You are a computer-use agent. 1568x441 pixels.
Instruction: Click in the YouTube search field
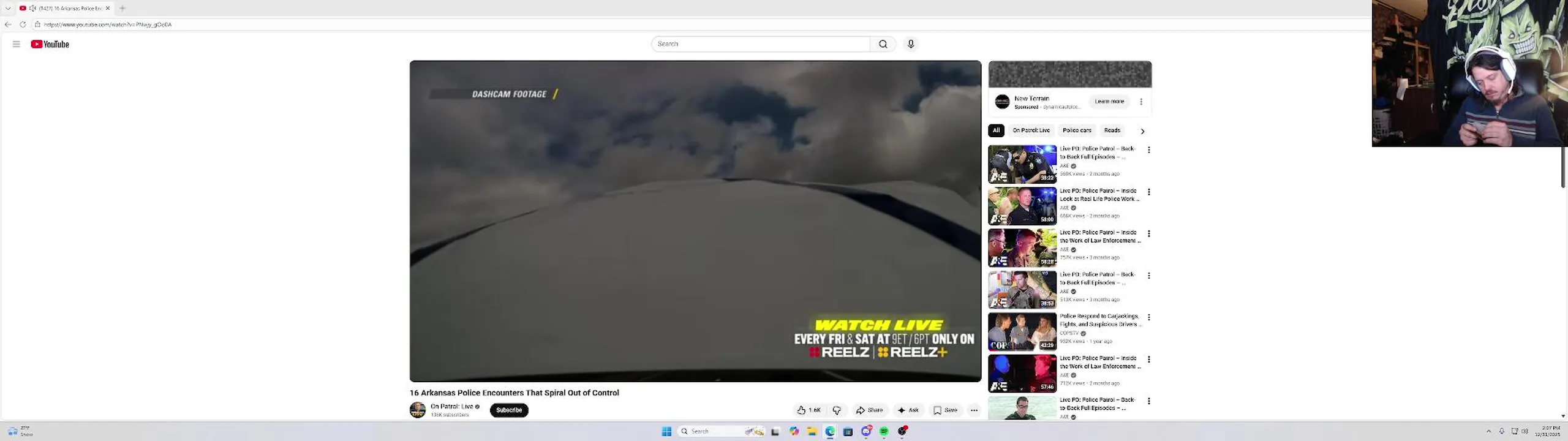761,44
